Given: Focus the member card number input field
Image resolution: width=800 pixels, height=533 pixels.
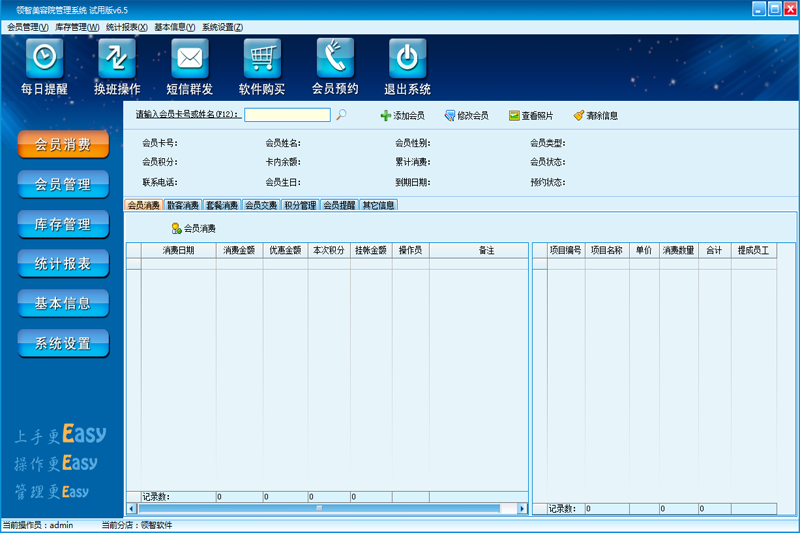Looking at the screenshot, I should (x=287, y=115).
